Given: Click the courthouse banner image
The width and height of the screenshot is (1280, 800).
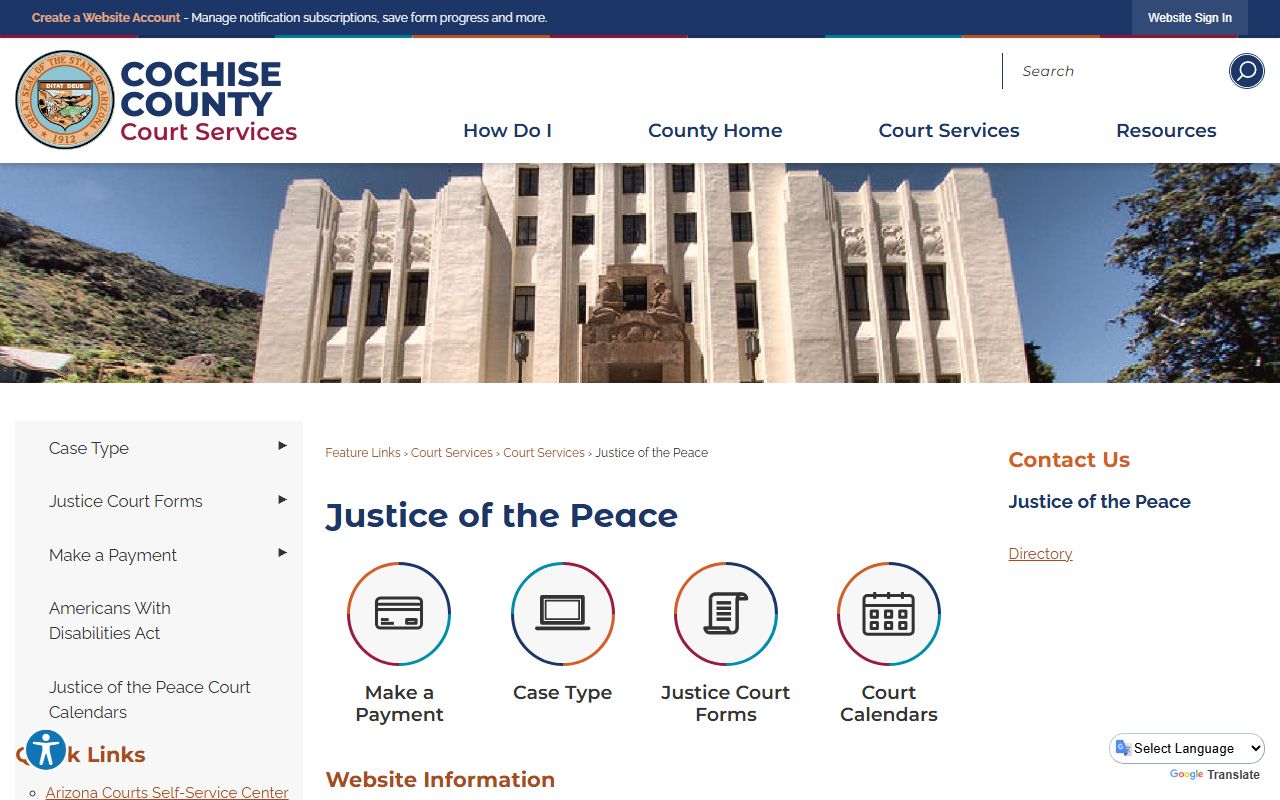Looking at the screenshot, I should click(x=640, y=273).
